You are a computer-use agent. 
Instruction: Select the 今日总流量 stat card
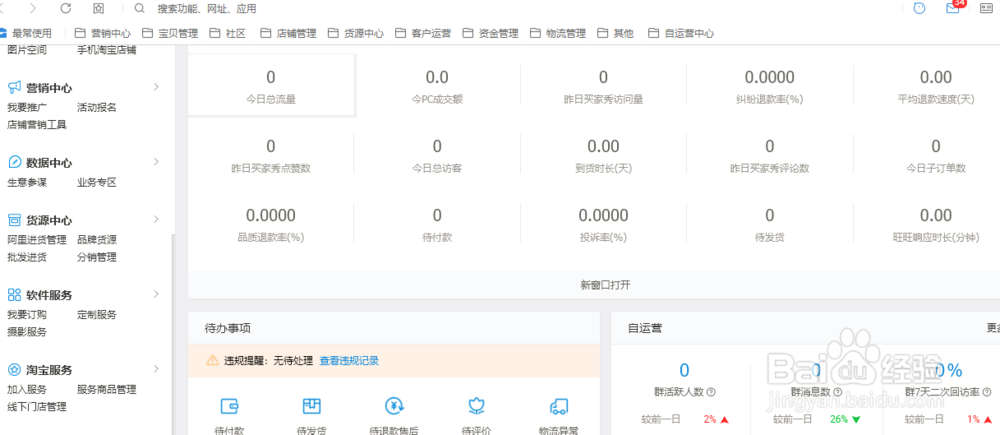coord(271,85)
